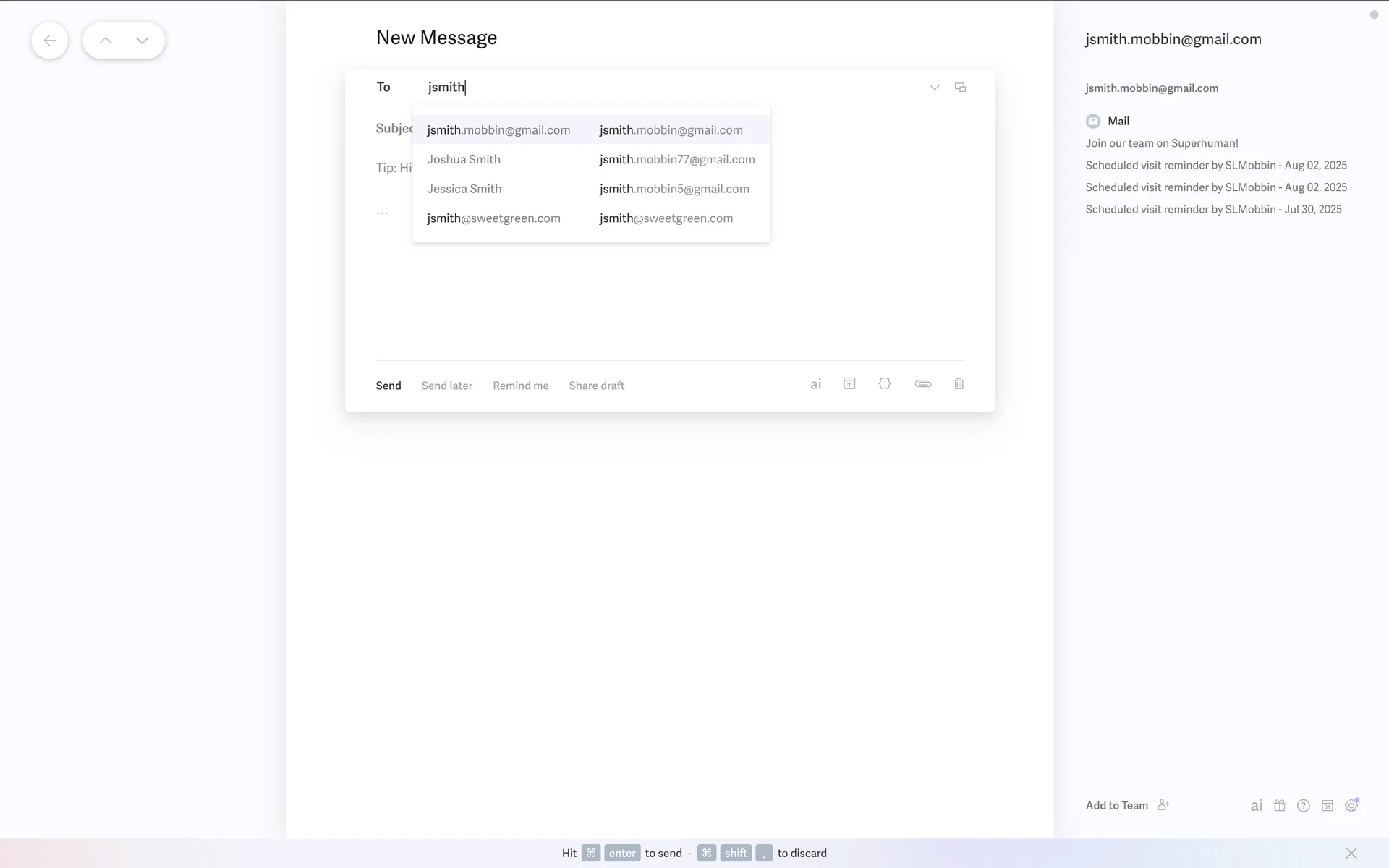The image size is (1389, 868).
Task: Go to next message with down chevron
Action: coord(143,41)
